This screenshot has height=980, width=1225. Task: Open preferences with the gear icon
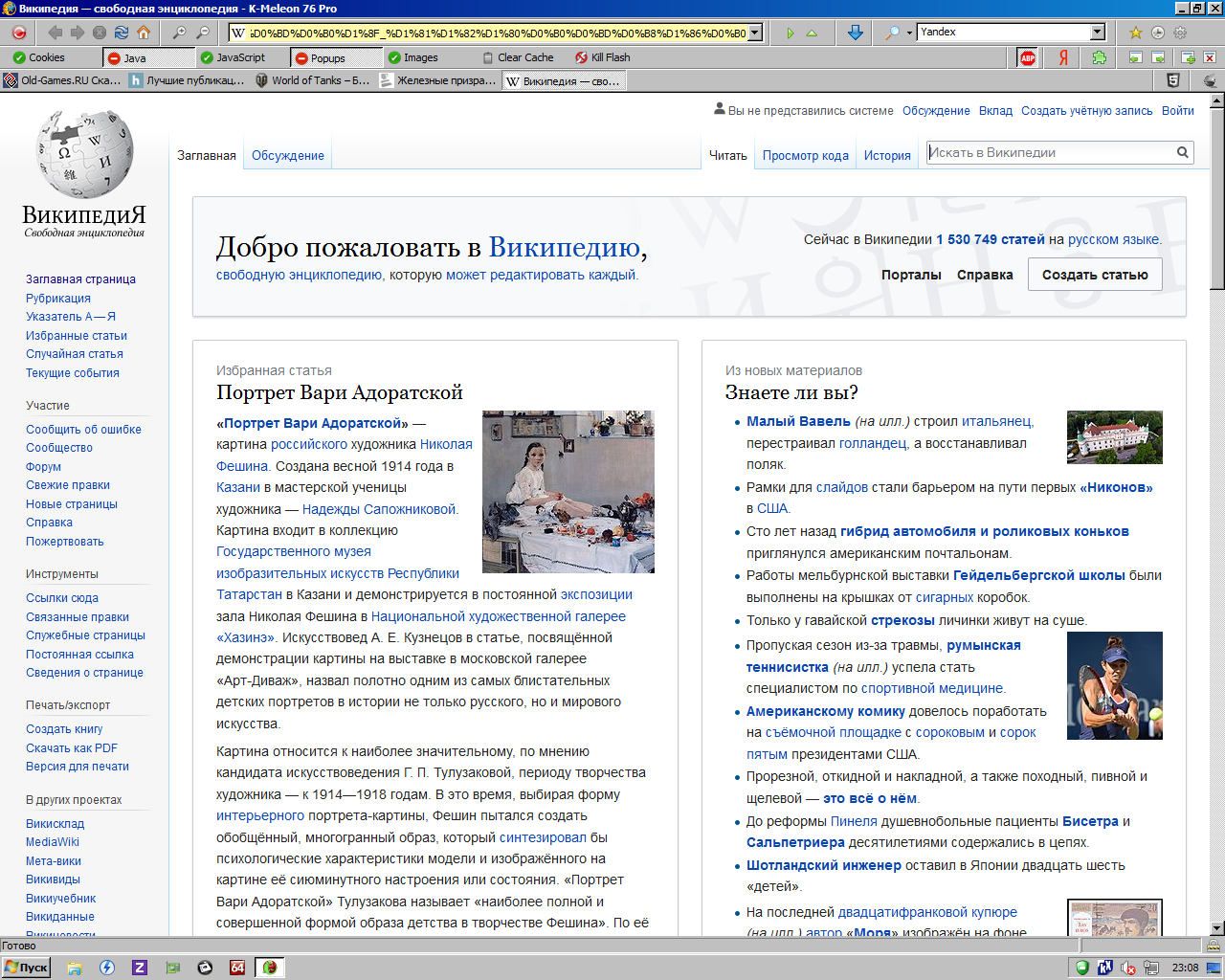1180,33
